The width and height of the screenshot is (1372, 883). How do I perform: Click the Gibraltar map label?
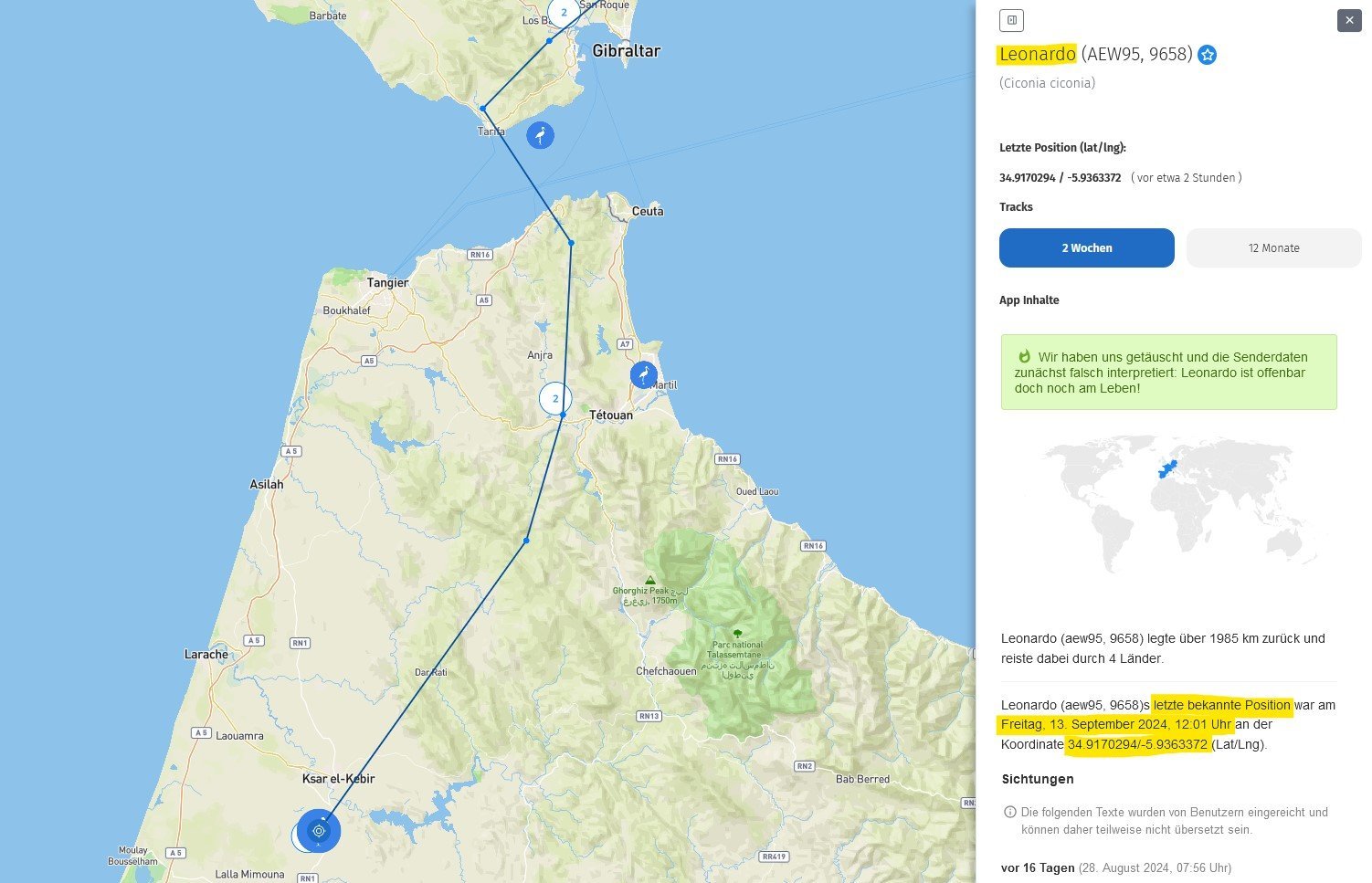[626, 51]
